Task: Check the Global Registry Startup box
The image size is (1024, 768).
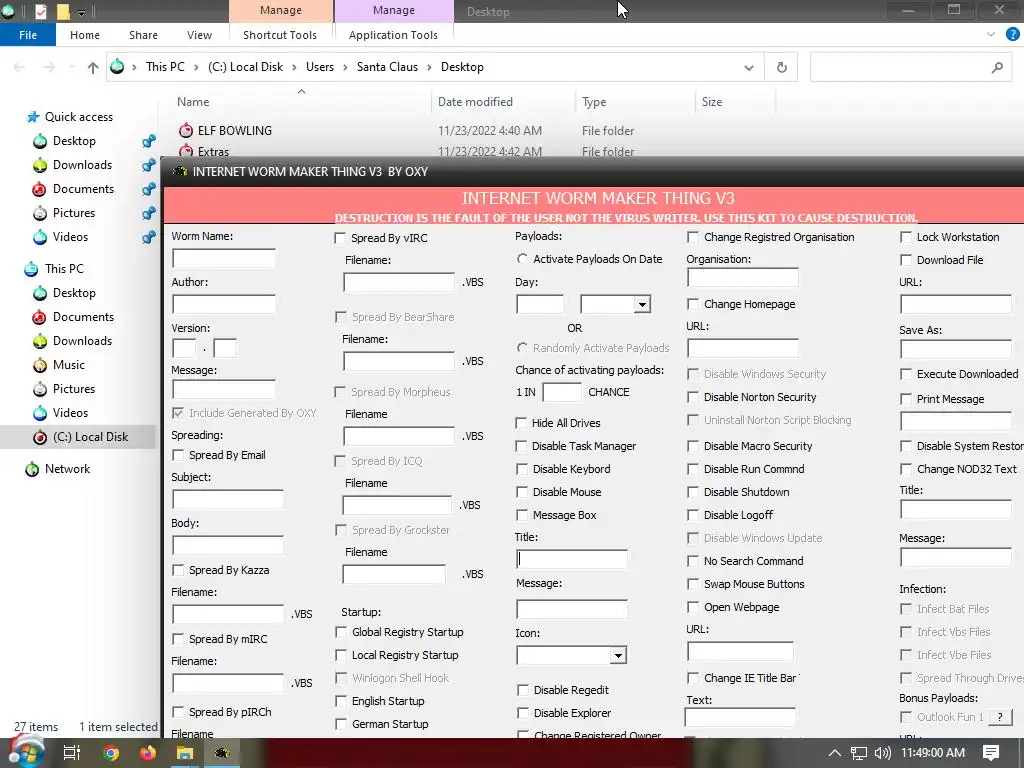Action: pos(341,632)
